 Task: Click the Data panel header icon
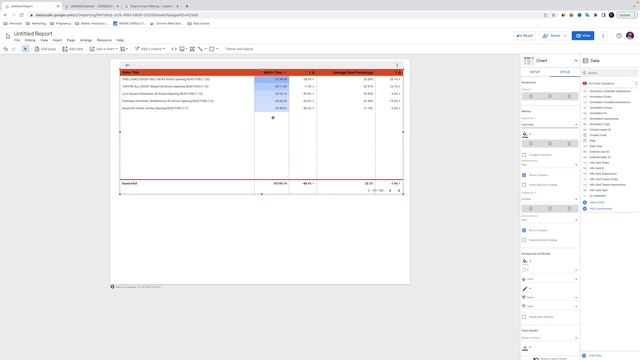586,61
